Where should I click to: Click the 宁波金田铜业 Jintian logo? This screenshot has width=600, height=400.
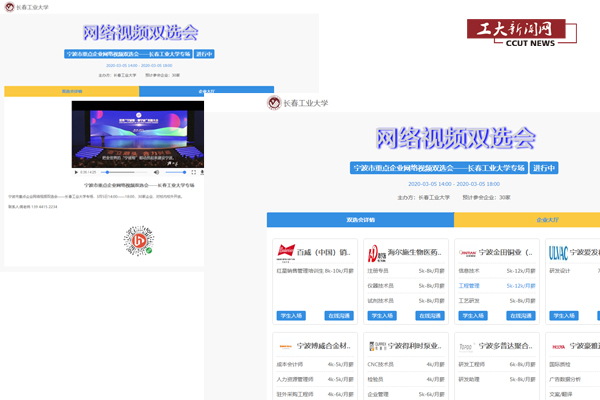[x=467, y=253]
